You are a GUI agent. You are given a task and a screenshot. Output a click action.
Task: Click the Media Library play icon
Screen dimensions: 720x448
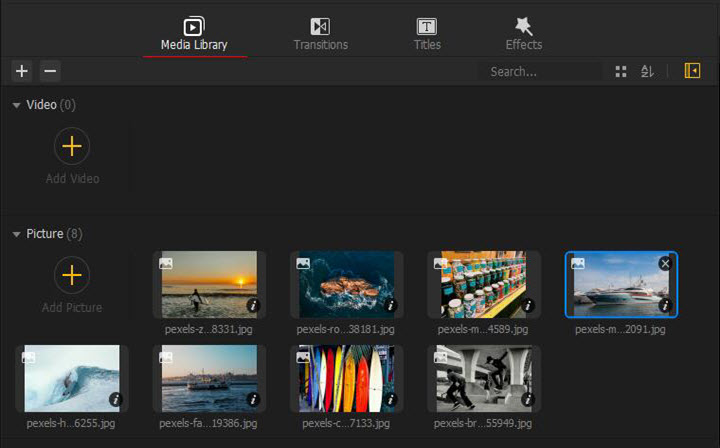(x=194, y=26)
